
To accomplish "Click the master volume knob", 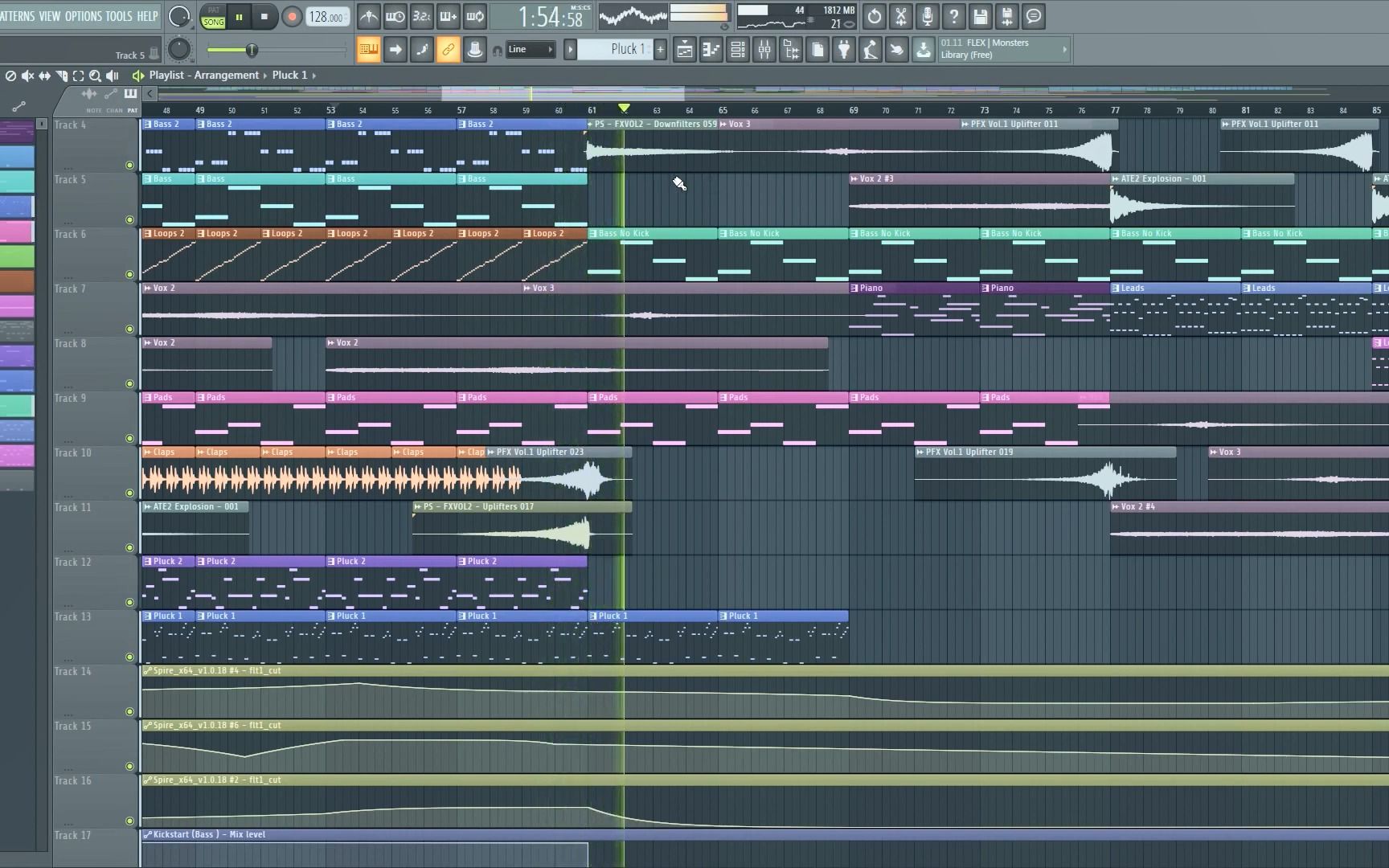I will 179,16.
